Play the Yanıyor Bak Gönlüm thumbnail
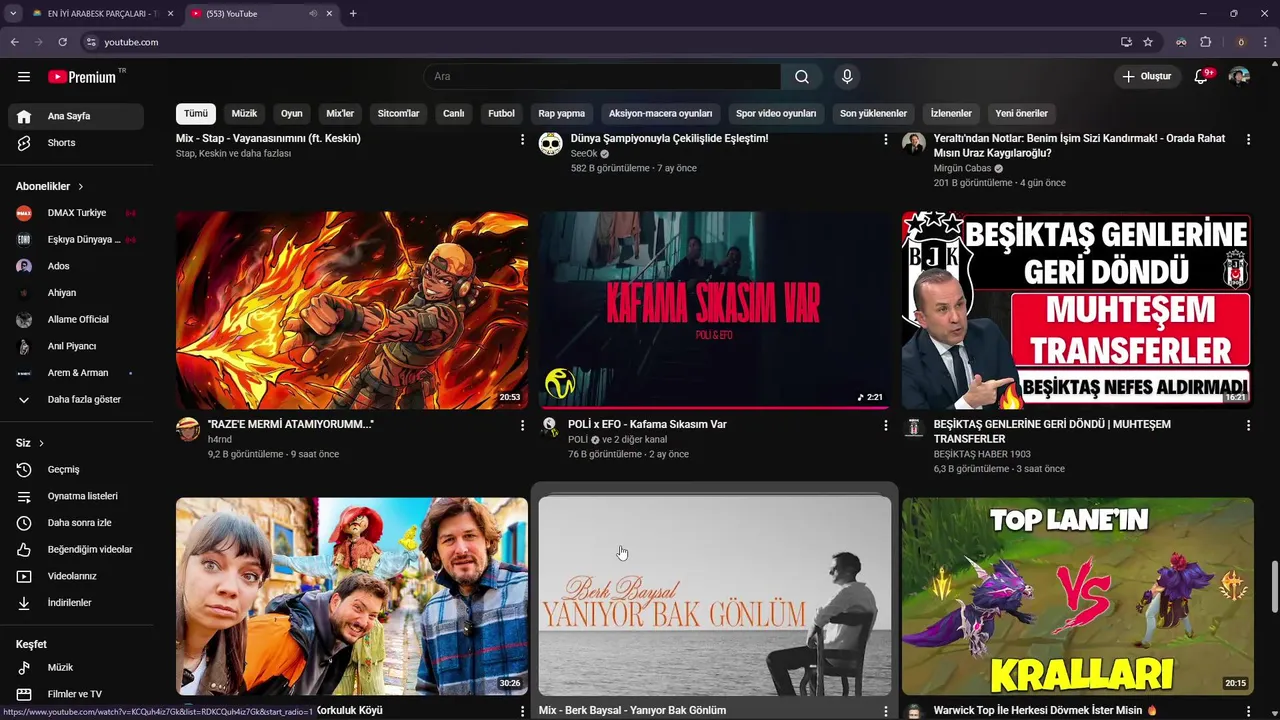Image resolution: width=1280 pixels, height=720 pixels. click(x=714, y=596)
